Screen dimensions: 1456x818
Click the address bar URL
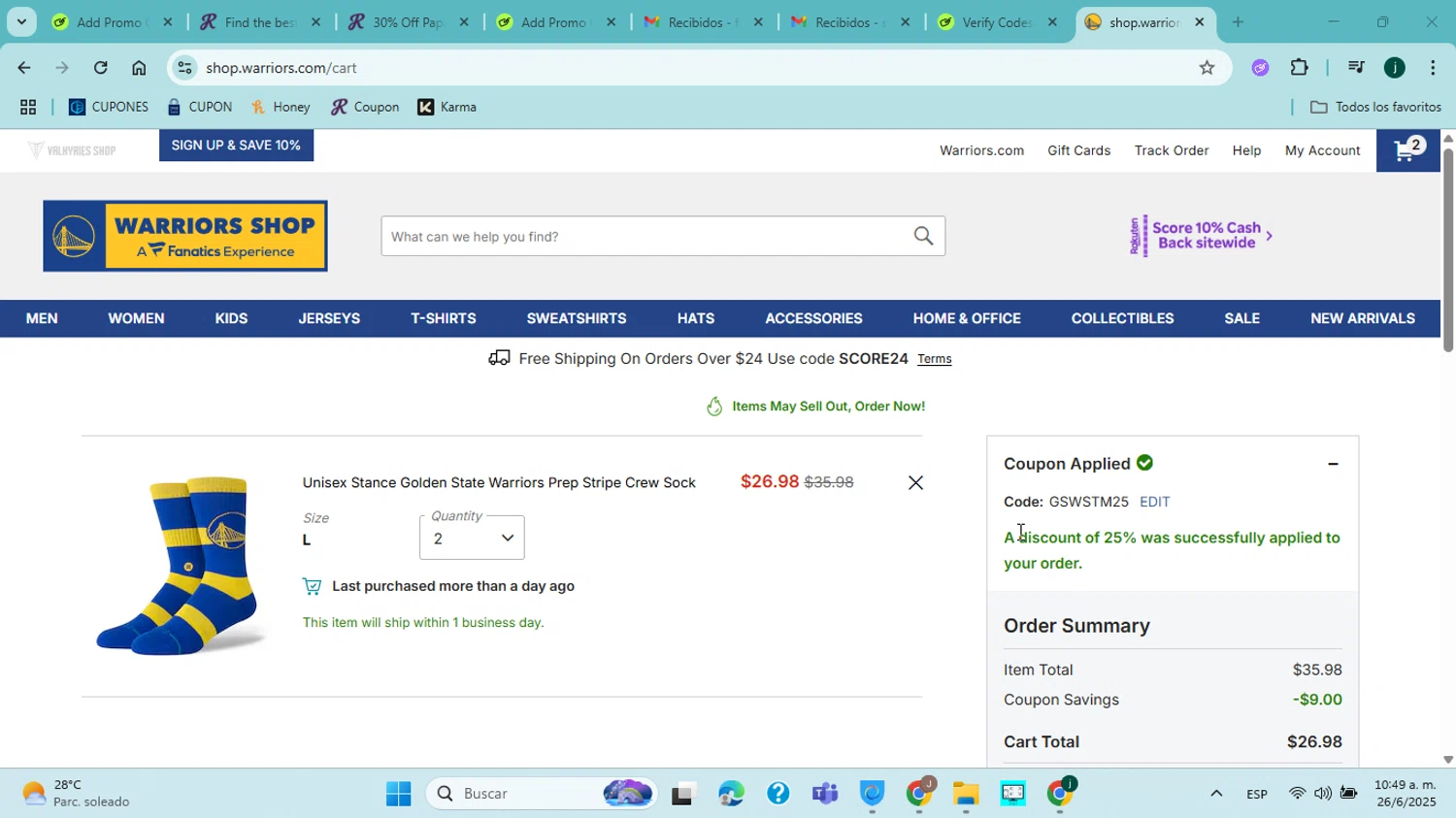click(281, 68)
